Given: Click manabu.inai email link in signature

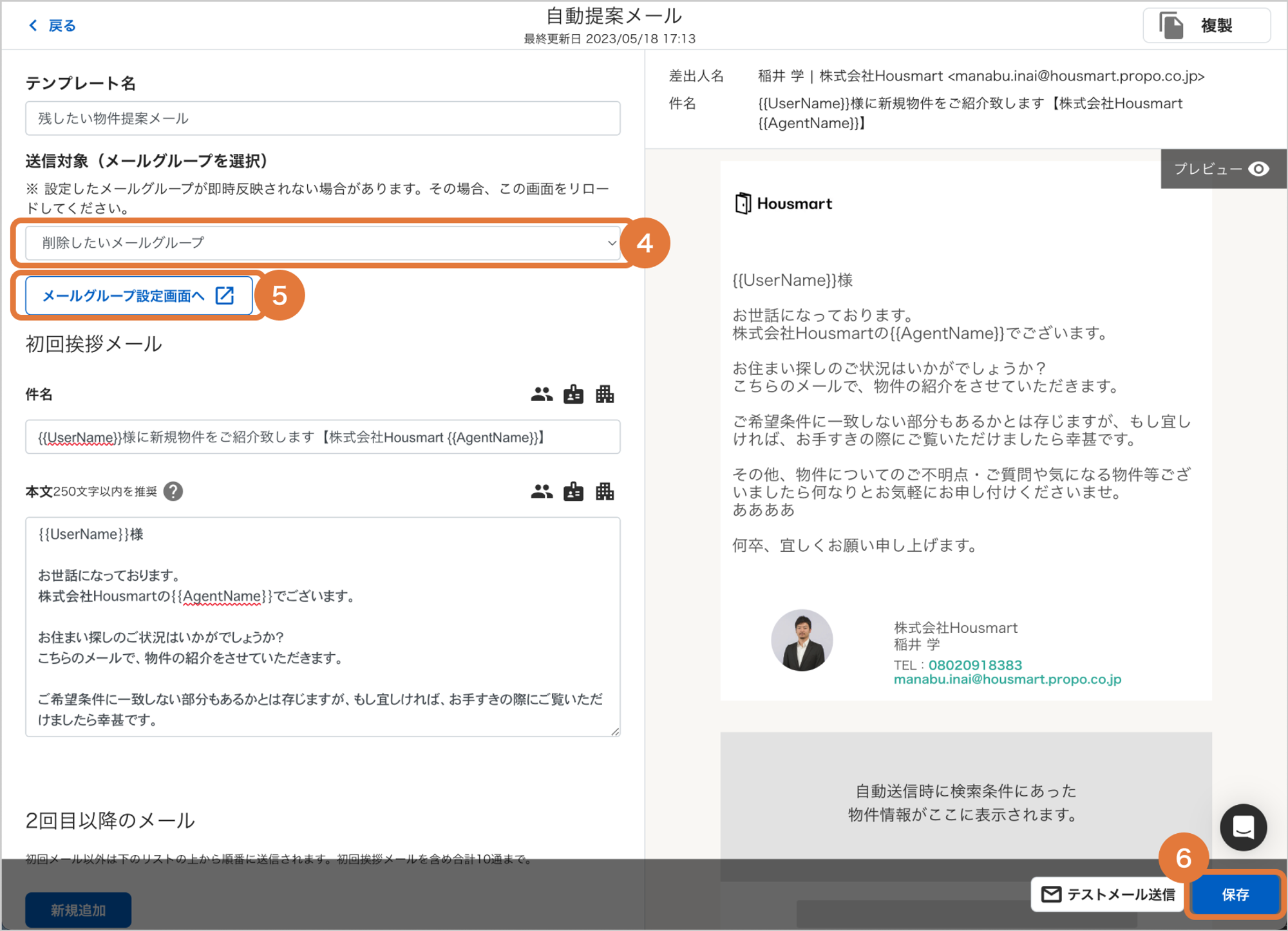Looking at the screenshot, I should coord(1007,679).
